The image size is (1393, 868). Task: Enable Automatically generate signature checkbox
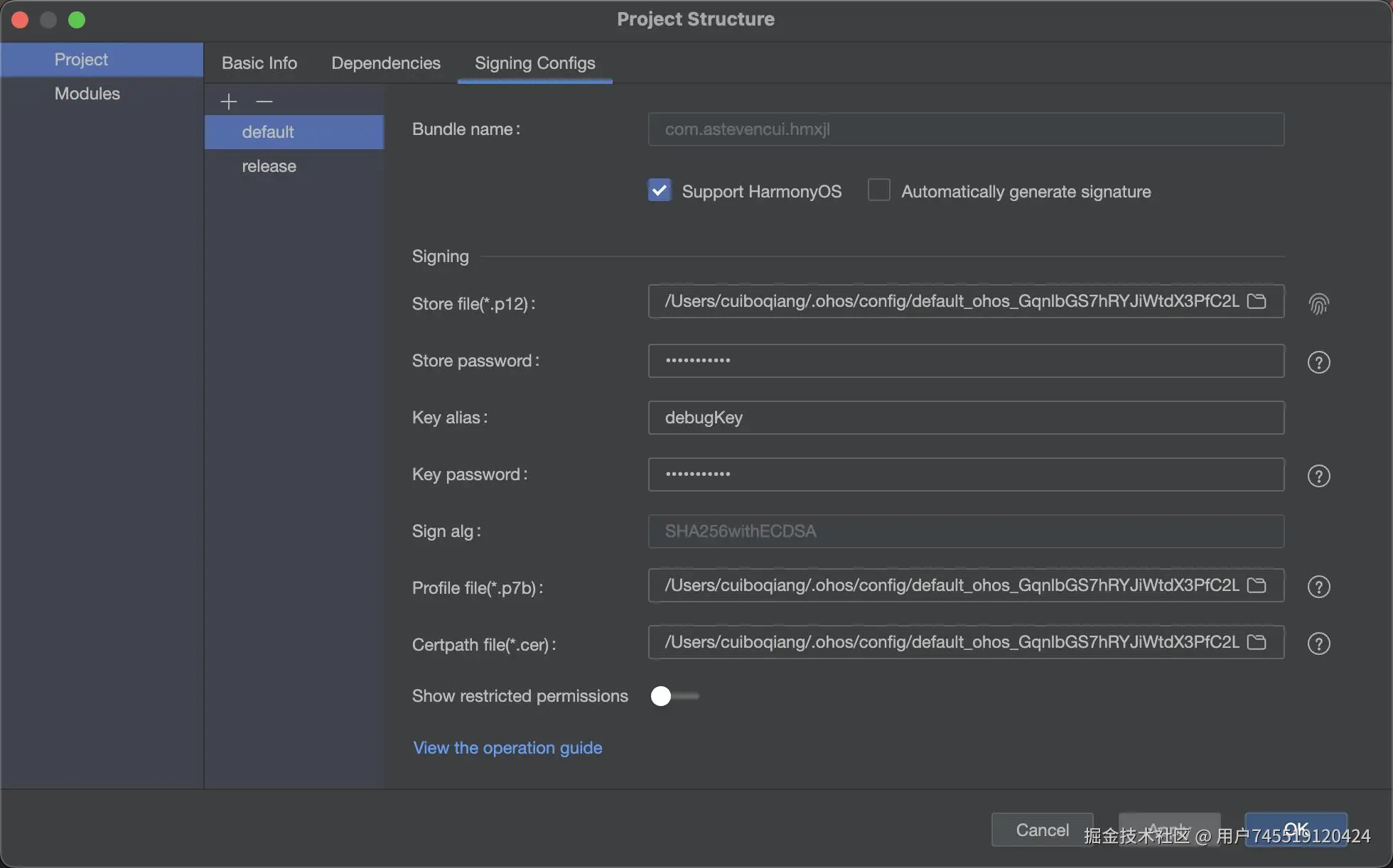pos(879,190)
